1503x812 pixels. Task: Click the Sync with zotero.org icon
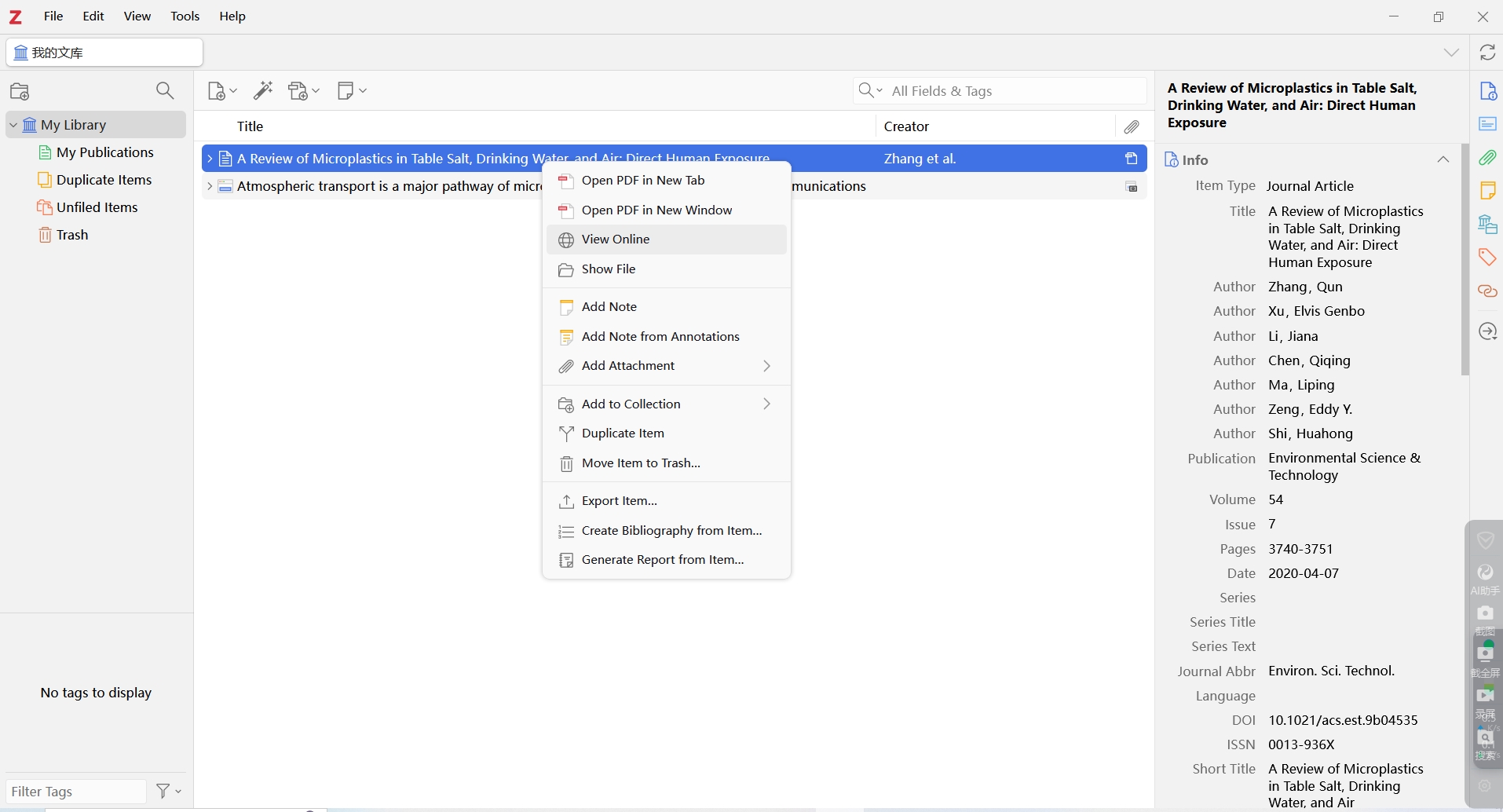[x=1487, y=53]
